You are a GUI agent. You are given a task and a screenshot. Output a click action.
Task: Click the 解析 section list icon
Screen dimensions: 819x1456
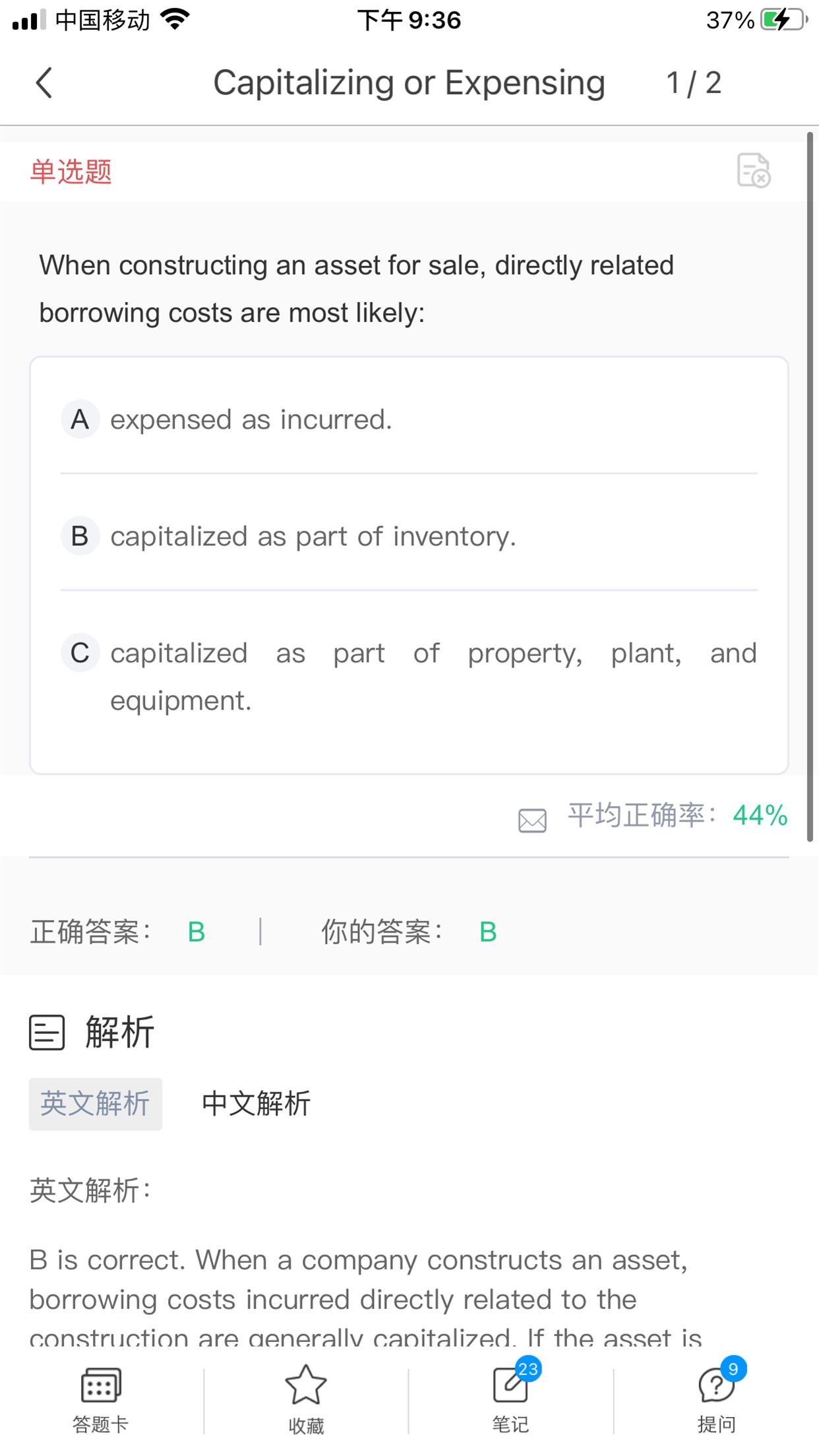(x=47, y=1032)
